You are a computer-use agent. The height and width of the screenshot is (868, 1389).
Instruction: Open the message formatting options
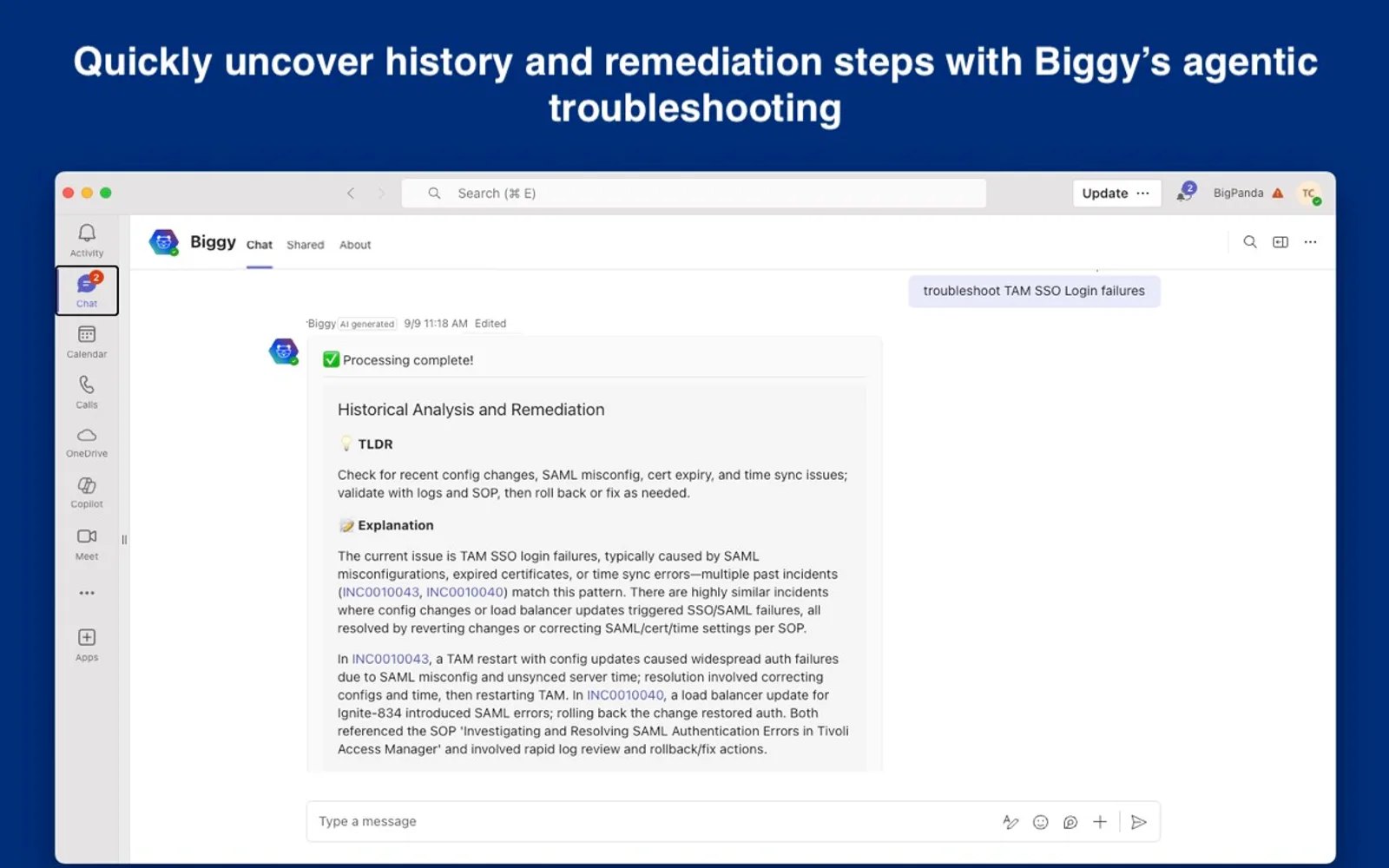point(1010,822)
